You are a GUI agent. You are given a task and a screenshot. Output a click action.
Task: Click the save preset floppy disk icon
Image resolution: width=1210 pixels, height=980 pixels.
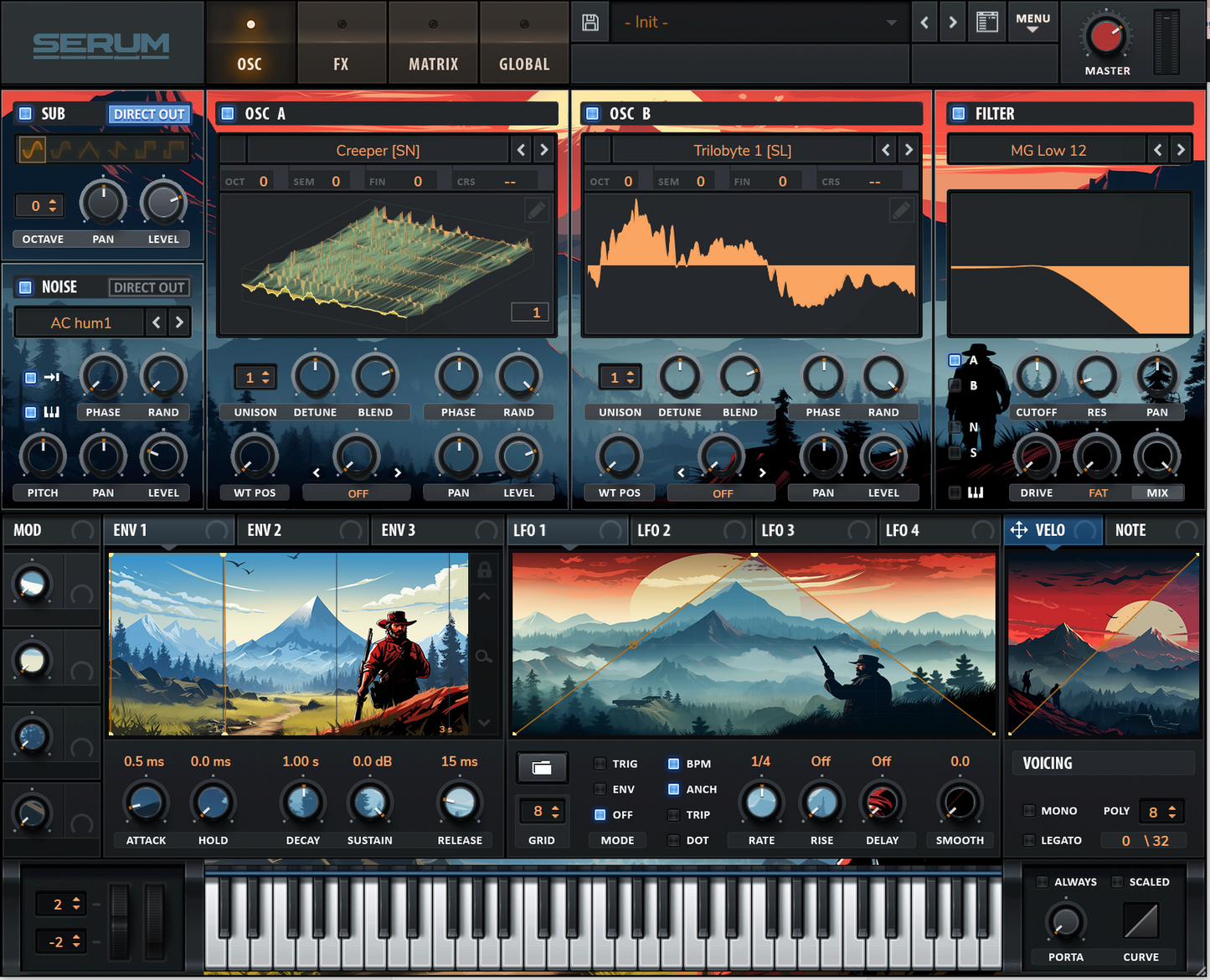[x=590, y=23]
